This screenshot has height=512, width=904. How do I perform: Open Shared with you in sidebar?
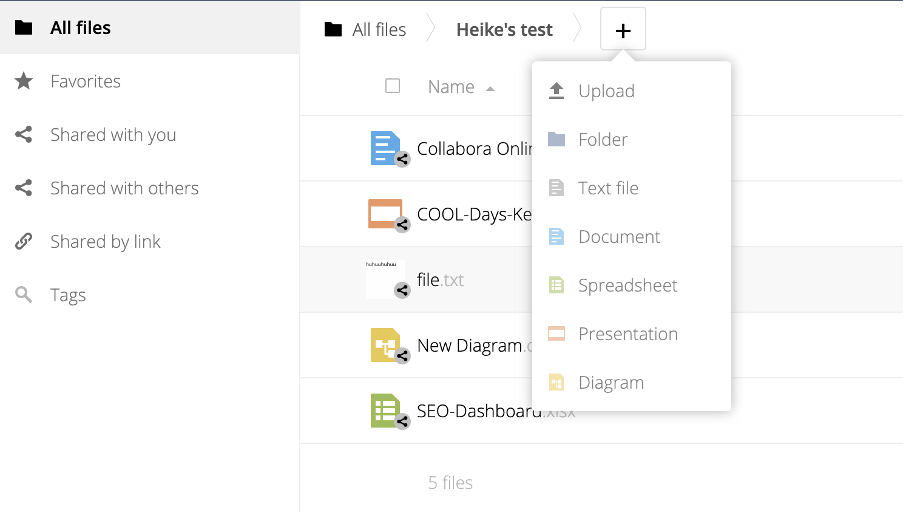coord(113,135)
